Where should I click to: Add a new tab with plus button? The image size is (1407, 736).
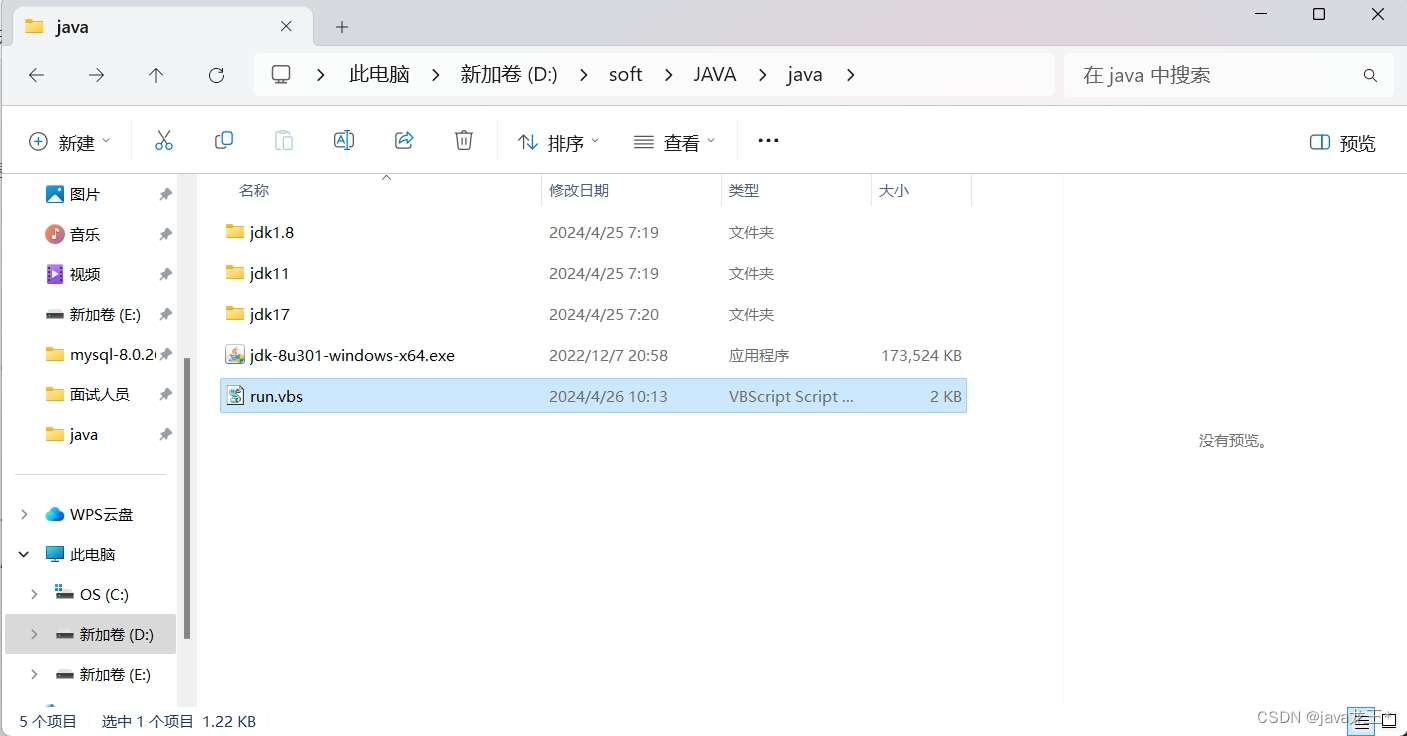tap(342, 27)
